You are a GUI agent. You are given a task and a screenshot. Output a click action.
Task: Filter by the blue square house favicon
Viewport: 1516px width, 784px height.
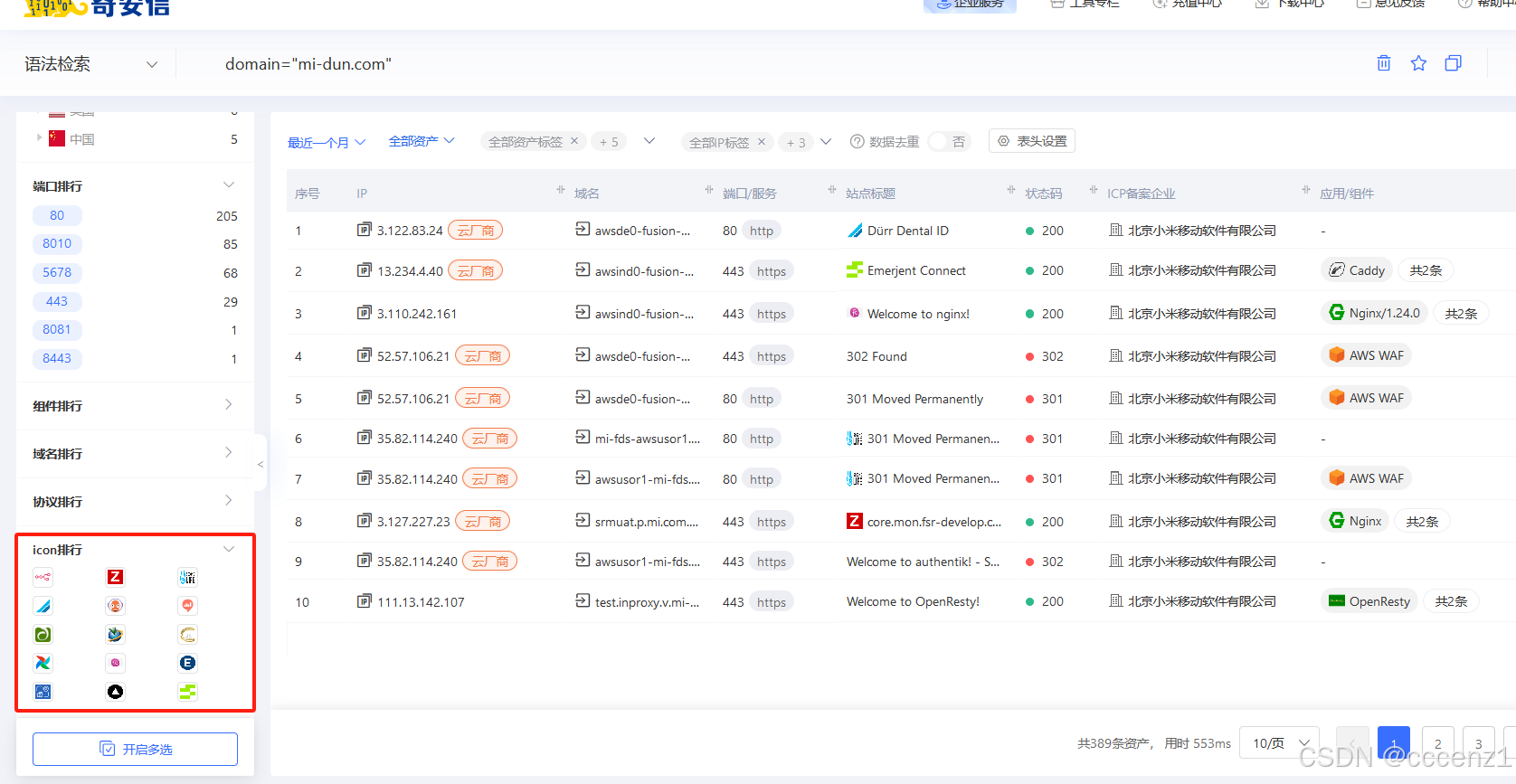coord(43,692)
